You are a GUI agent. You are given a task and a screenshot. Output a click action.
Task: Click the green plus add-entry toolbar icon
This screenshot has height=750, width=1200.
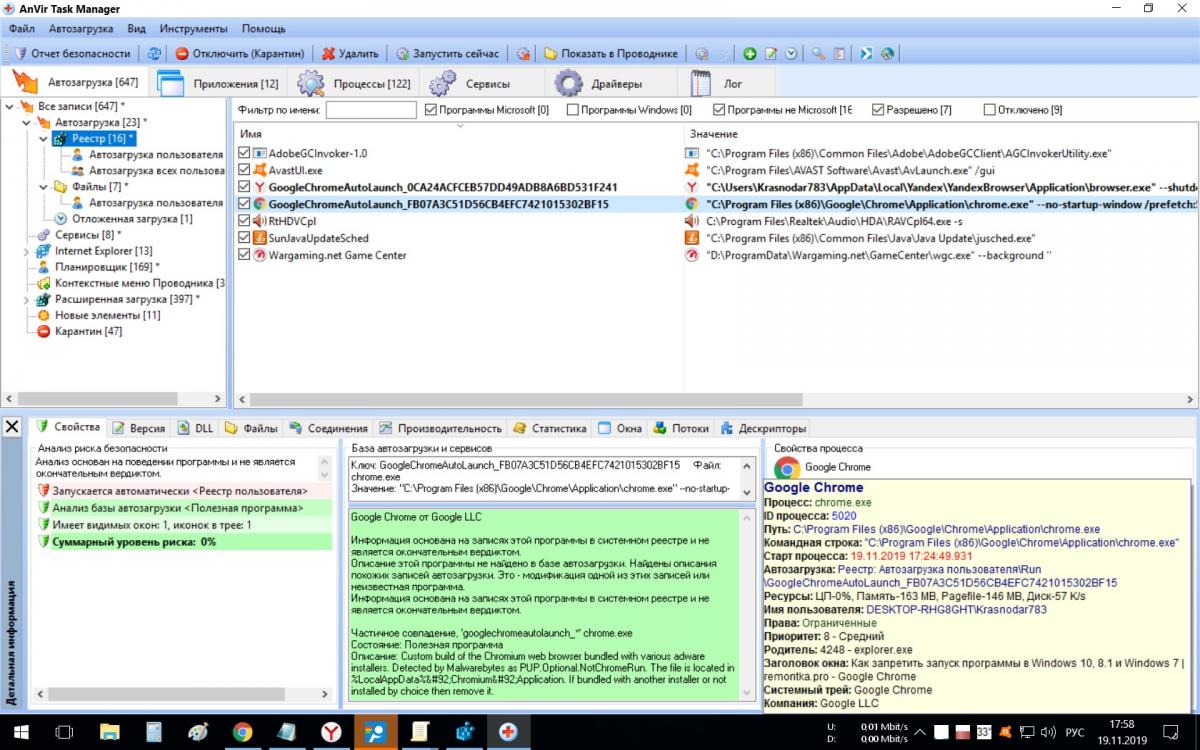[x=750, y=54]
